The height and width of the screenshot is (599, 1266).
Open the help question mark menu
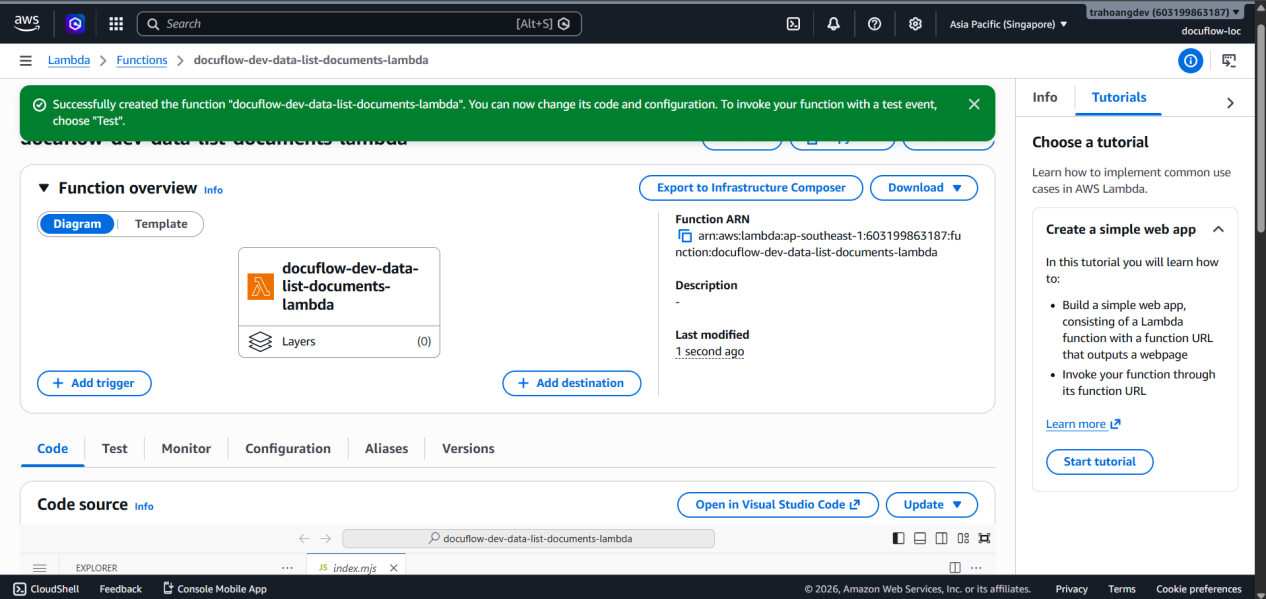pyautogui.click(x=874, y=24)
